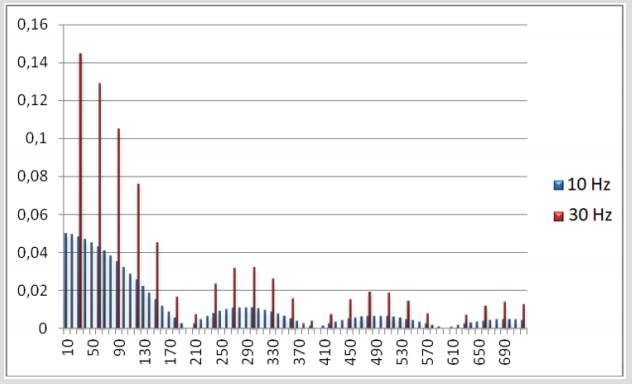Click the x-axis label 610

tap(454, 351)
